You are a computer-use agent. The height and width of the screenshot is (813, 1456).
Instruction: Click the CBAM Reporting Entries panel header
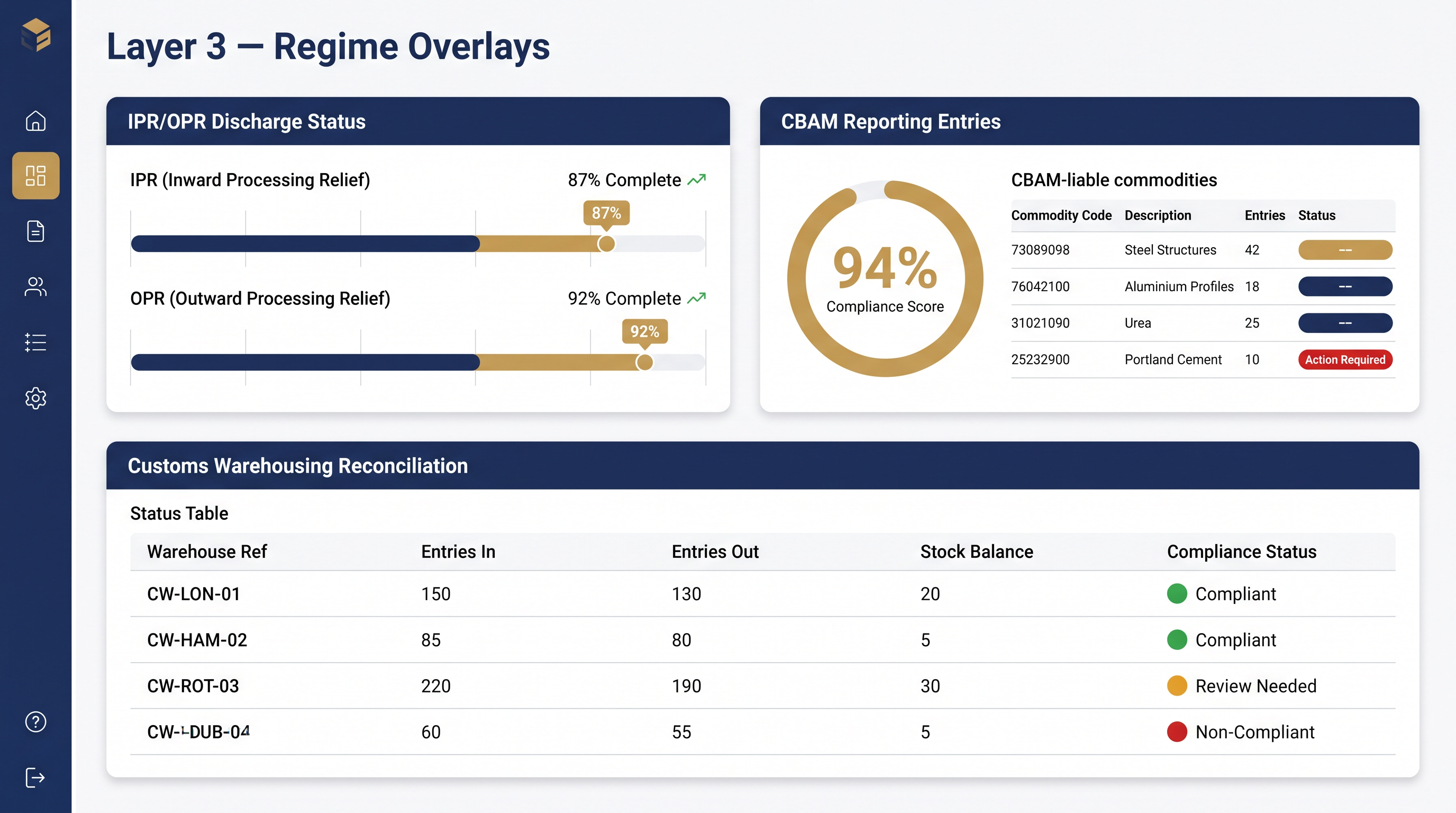click(1089, 121)
